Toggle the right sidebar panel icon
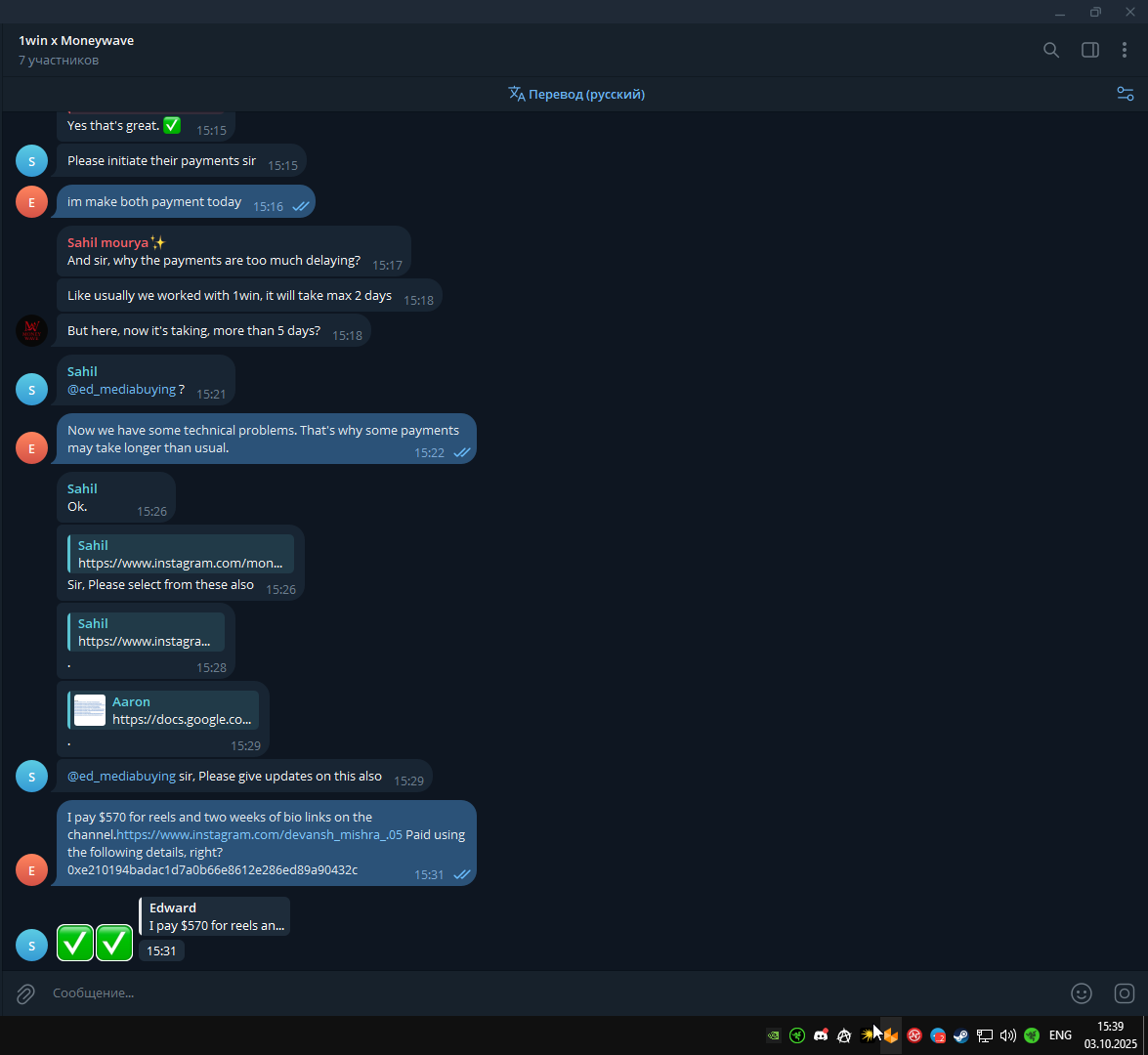Viewport: 1148px width, 1055px height. pos(1089,50)
